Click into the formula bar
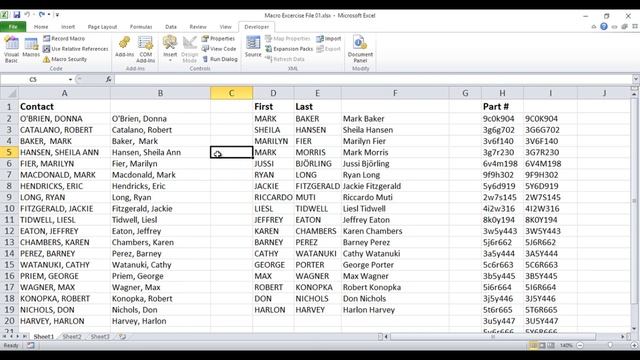The height and width of the screenshot is (360, 640). [x=373, y=79]
